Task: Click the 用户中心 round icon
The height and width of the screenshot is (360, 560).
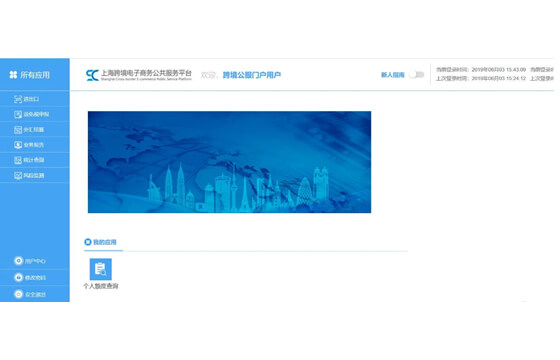Action: [18, 261]
